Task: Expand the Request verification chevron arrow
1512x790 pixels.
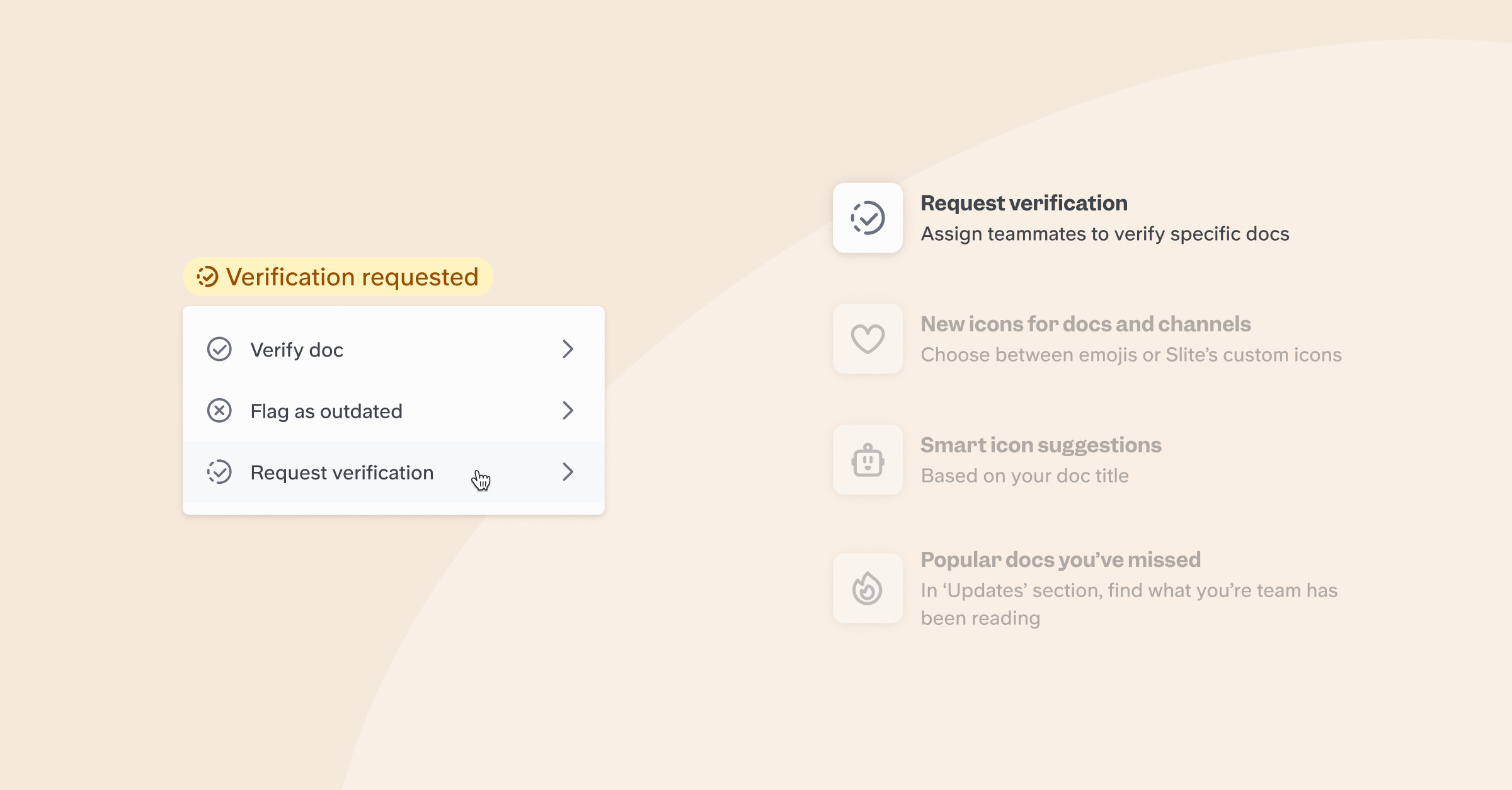Action: click(568, 472)
